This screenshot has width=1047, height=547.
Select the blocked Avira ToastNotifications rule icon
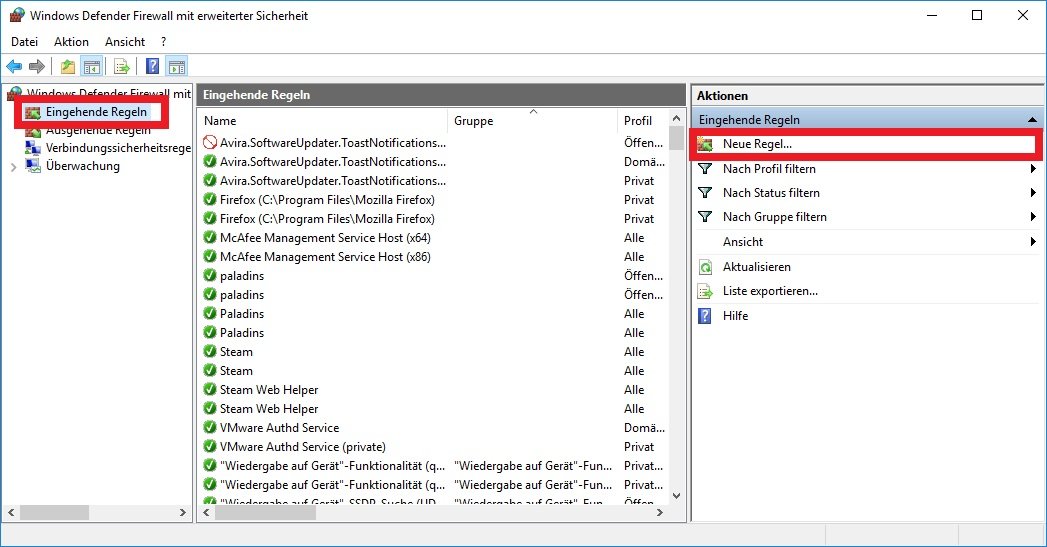coord(210,143)
